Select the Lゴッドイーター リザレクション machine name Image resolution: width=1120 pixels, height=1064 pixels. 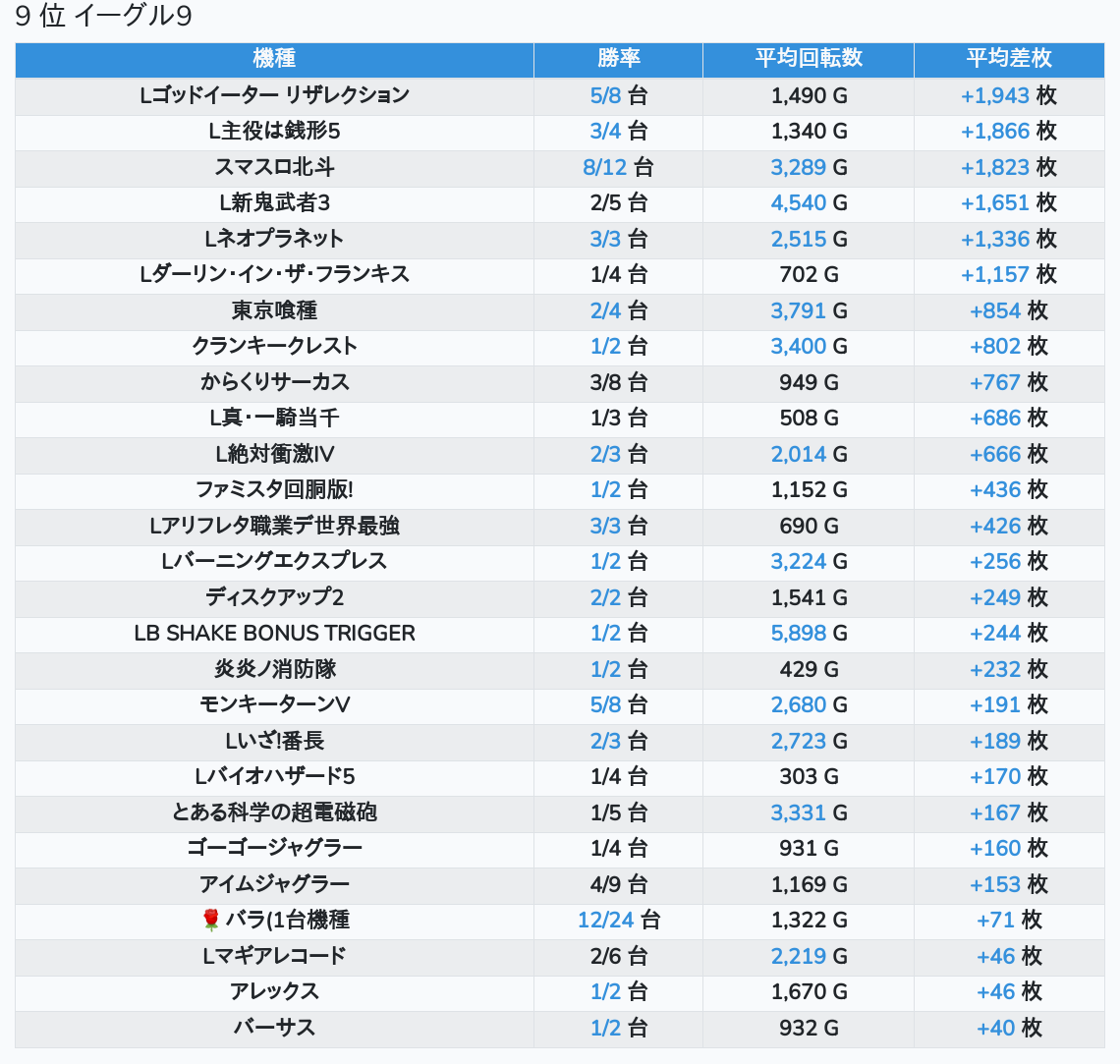point(274,95)
